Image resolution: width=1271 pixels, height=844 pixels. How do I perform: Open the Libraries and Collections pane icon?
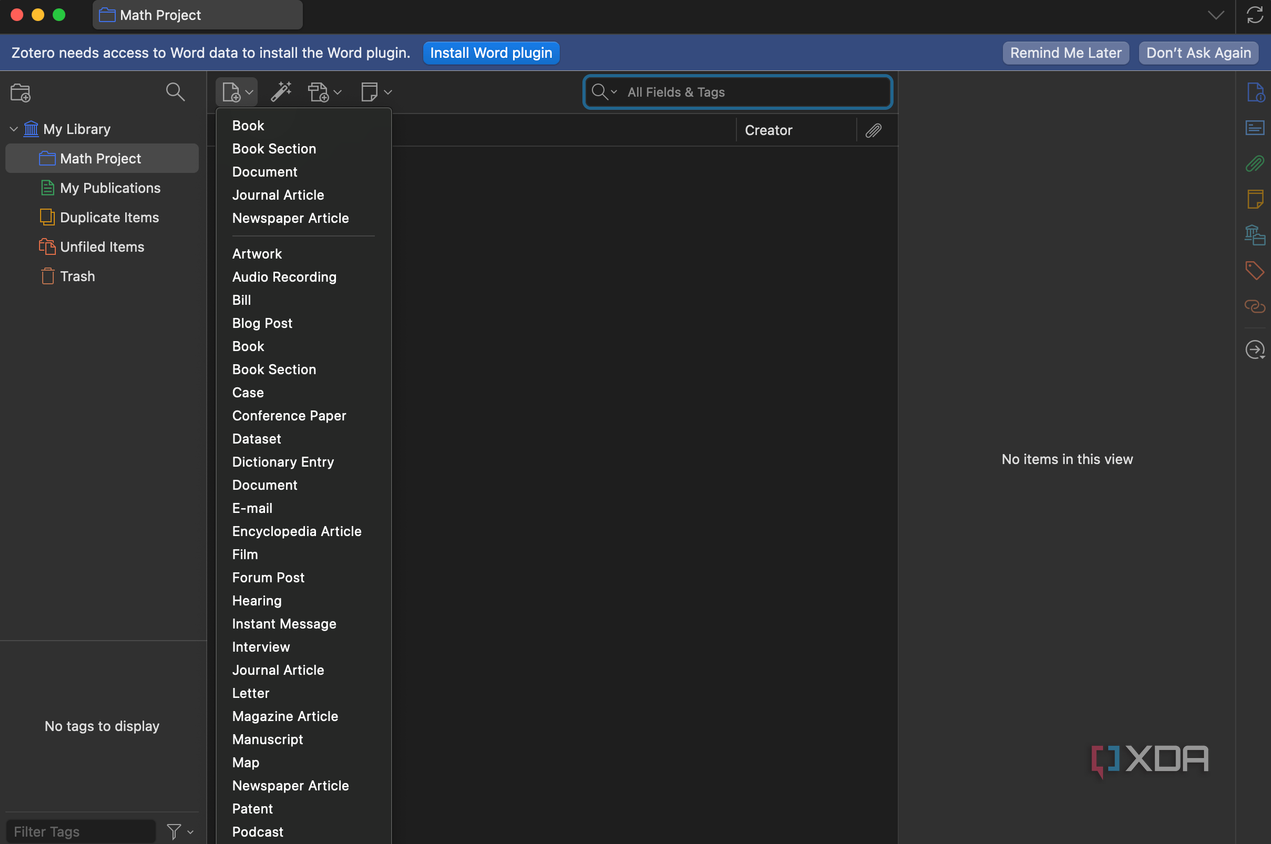point(1255,235)
